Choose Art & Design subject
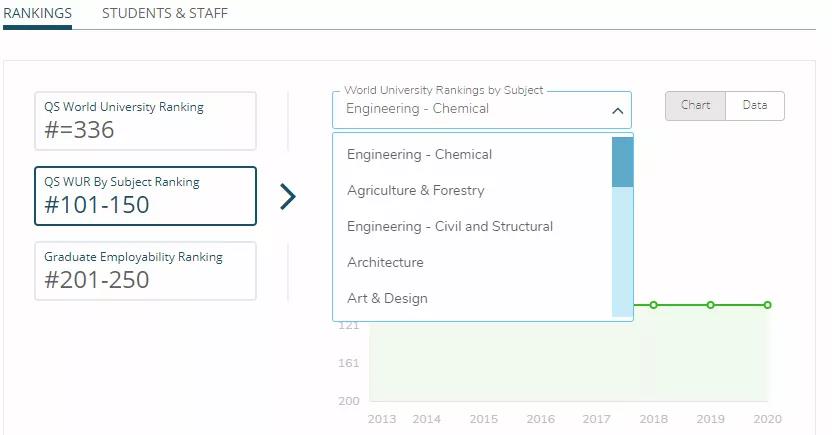 tap(472, 299)
